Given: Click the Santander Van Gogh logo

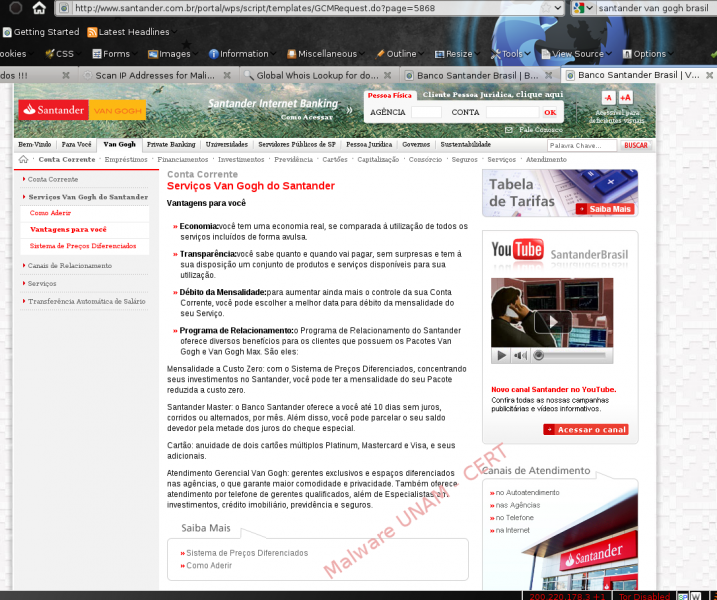Looking at the screenshot, I should click(x=82, y=109).
